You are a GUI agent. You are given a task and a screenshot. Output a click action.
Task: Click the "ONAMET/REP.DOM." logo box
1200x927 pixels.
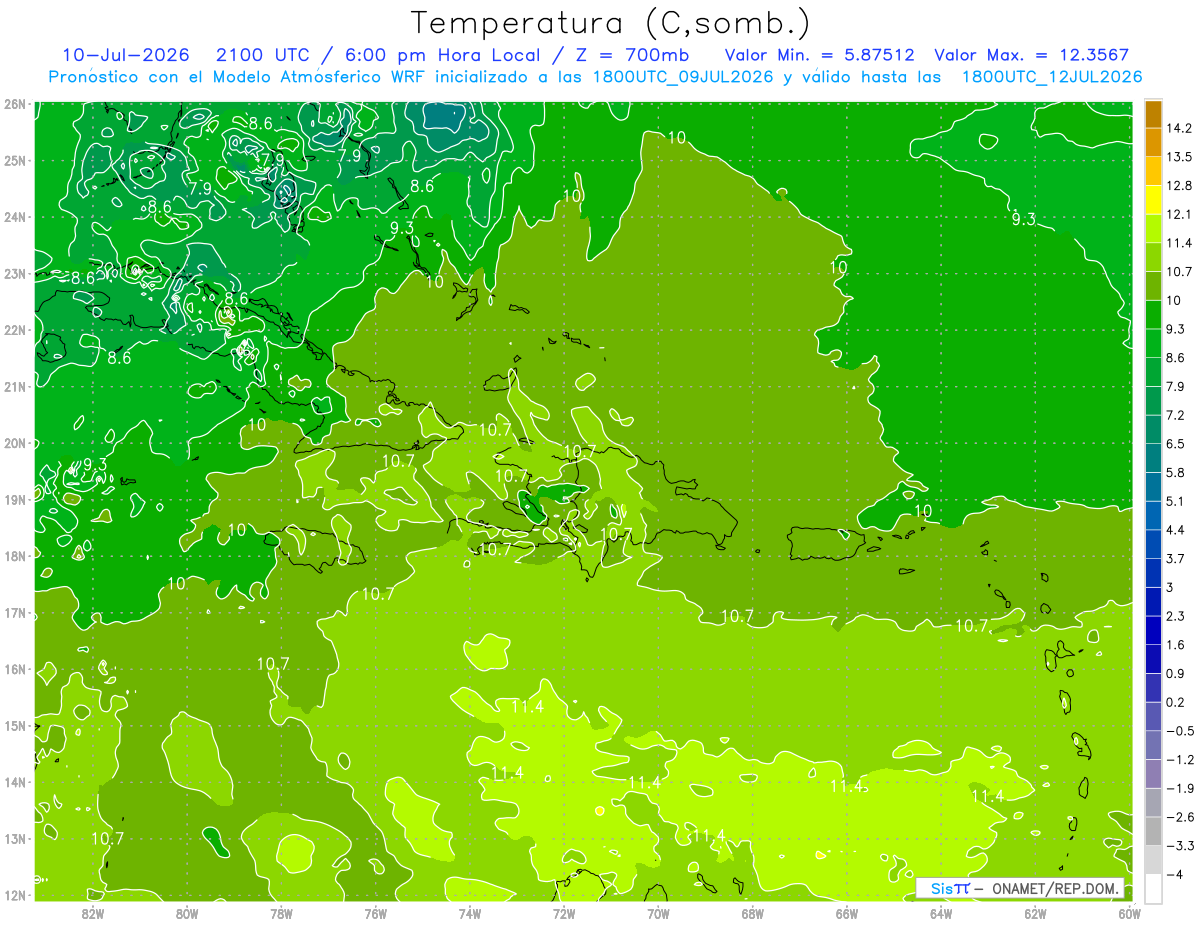click(x=1020, y=888)
